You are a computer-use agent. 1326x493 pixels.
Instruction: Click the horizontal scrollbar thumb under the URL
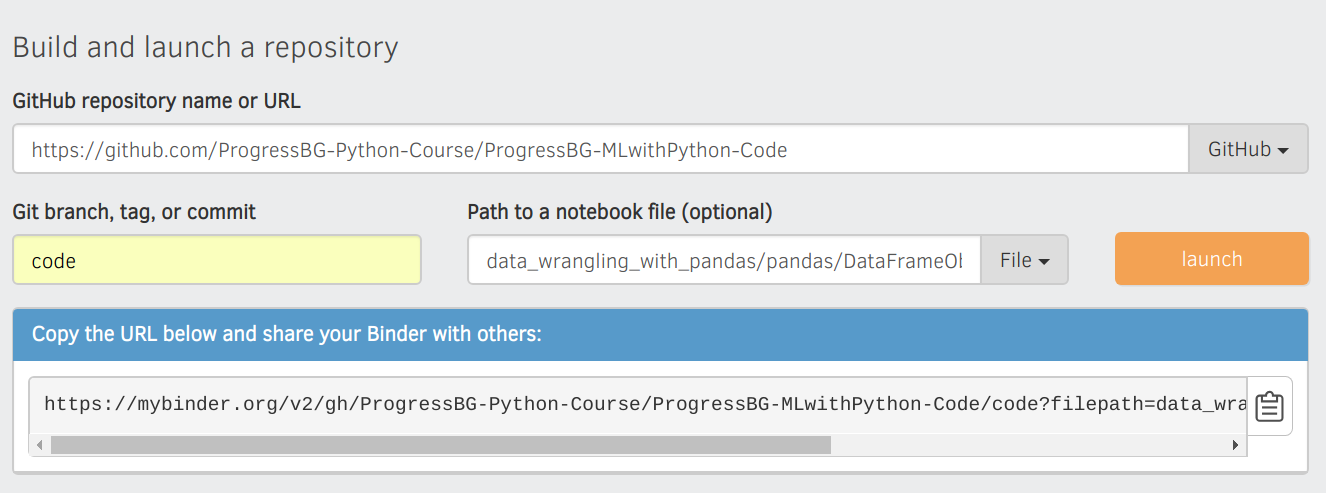pyautogui.click(x=440, y=445)
